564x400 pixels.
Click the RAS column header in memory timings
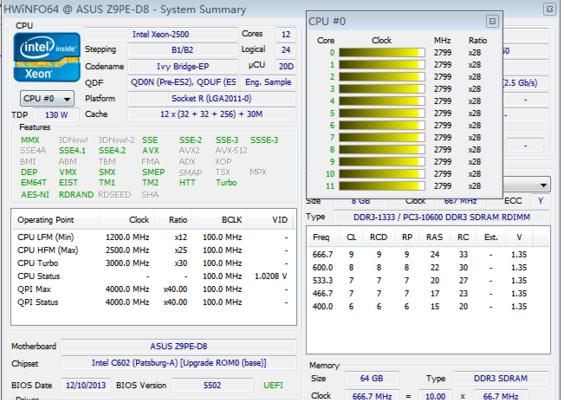[434, 237]
